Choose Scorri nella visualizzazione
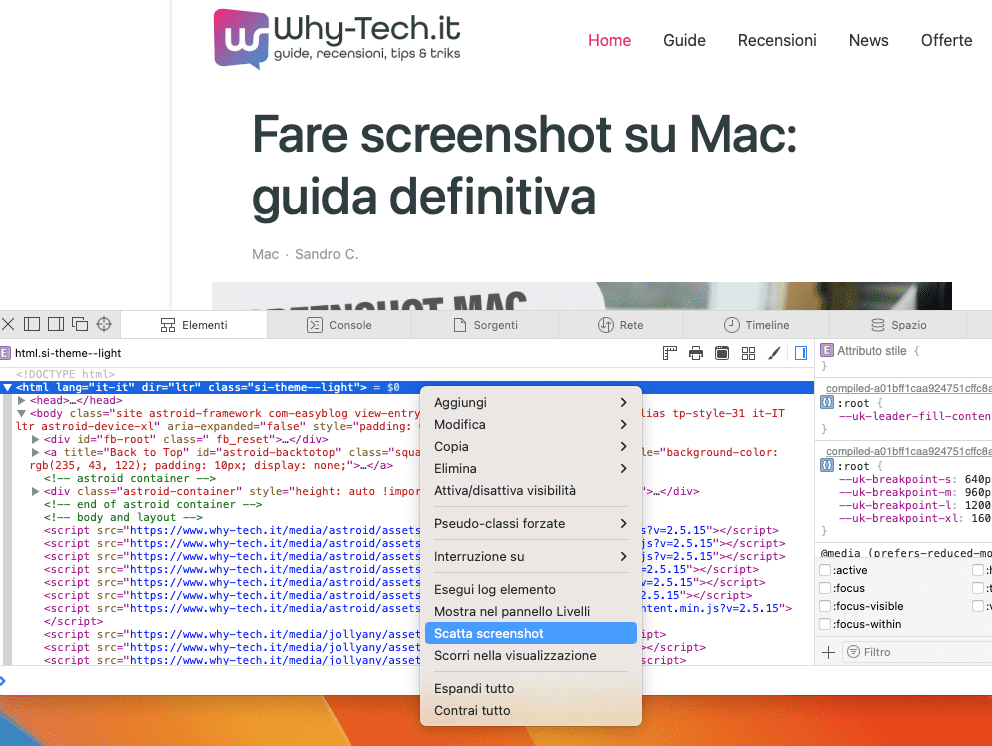The height and width of the screenshot is (746, 992). click(x=531, y=656)
